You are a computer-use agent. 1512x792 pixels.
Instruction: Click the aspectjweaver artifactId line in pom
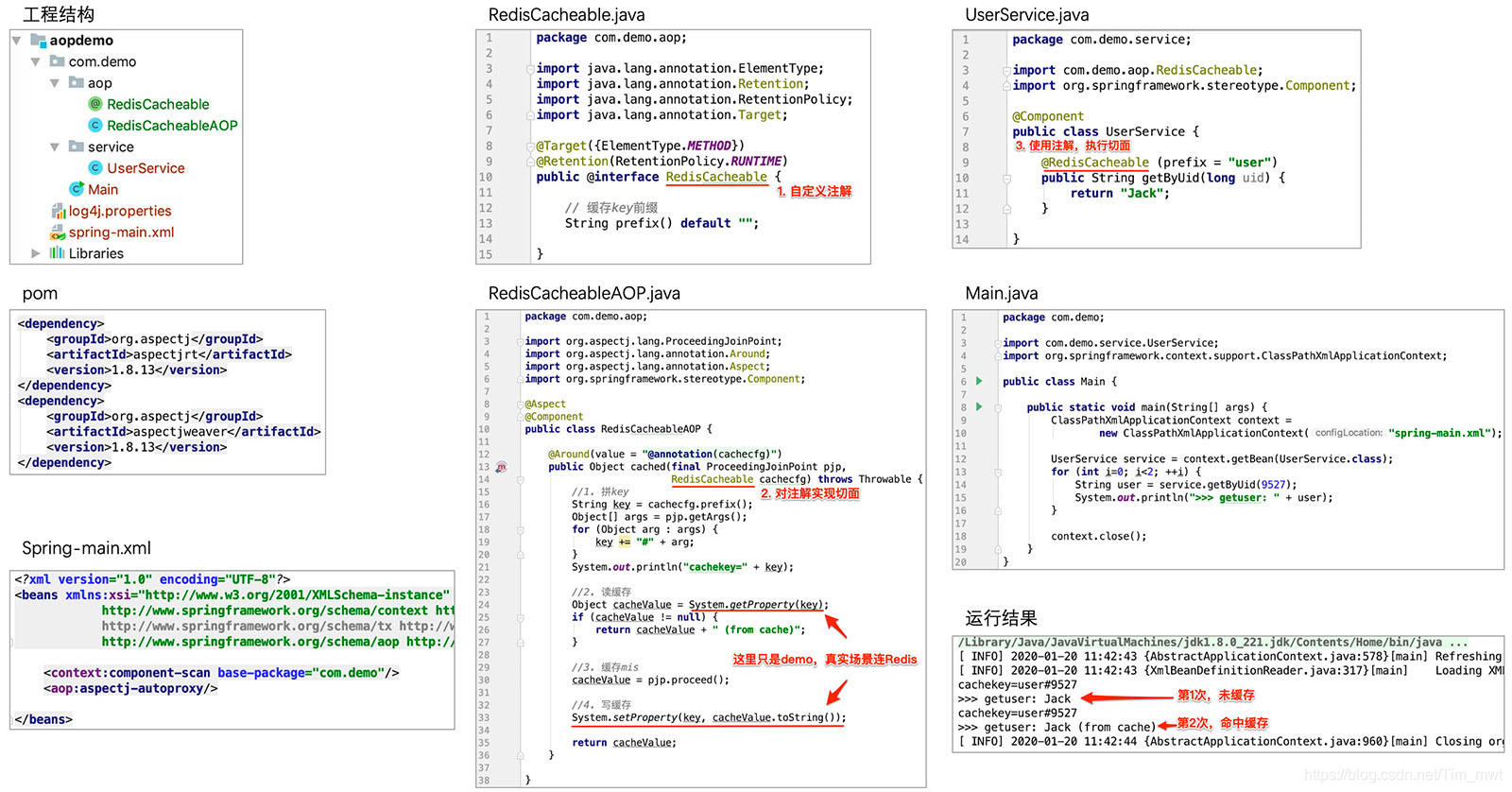(183, 431)
